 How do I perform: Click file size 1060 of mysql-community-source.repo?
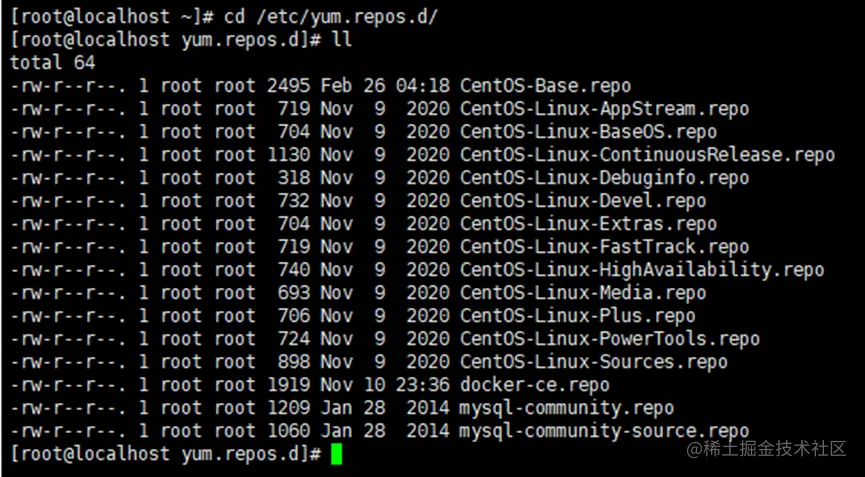(289, 431)
